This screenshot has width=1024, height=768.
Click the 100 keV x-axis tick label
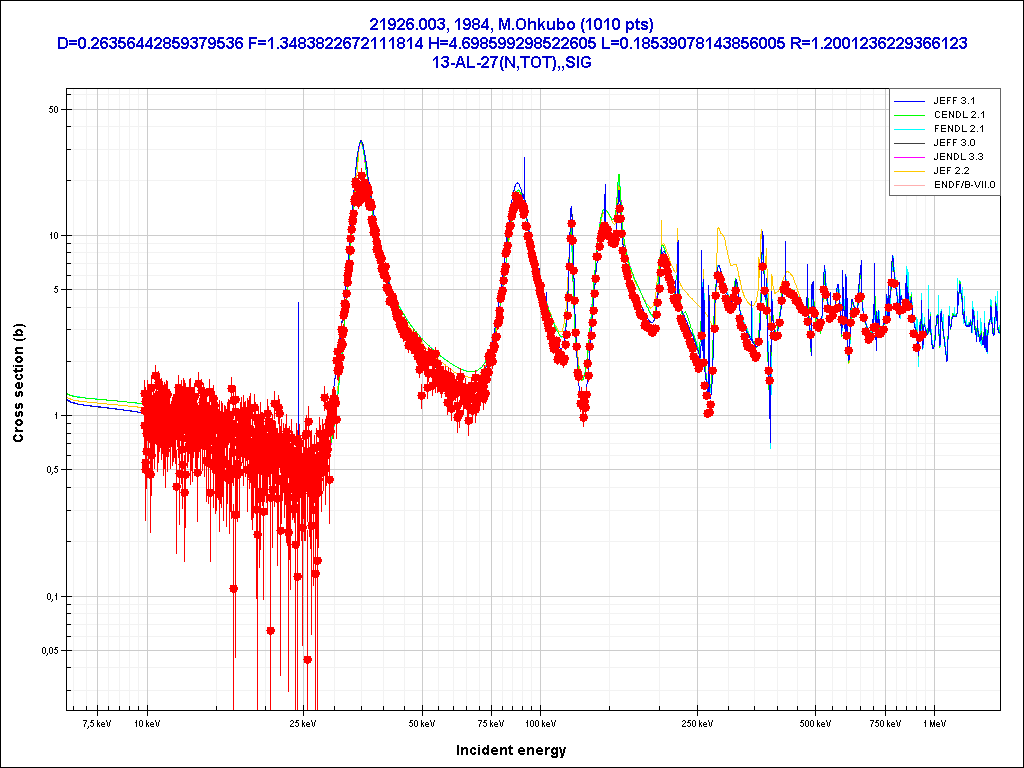[x=540, y=723]
